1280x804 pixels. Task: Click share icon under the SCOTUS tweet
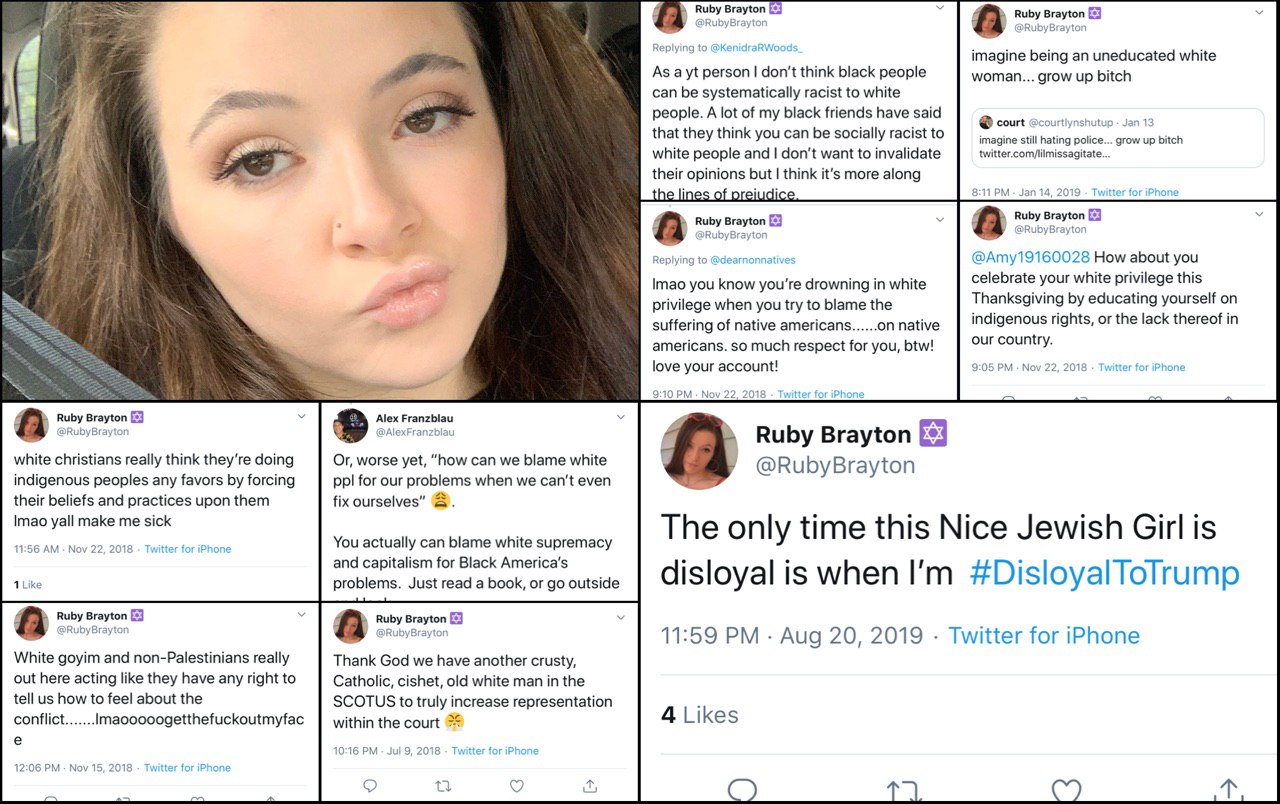pos(590,786)
